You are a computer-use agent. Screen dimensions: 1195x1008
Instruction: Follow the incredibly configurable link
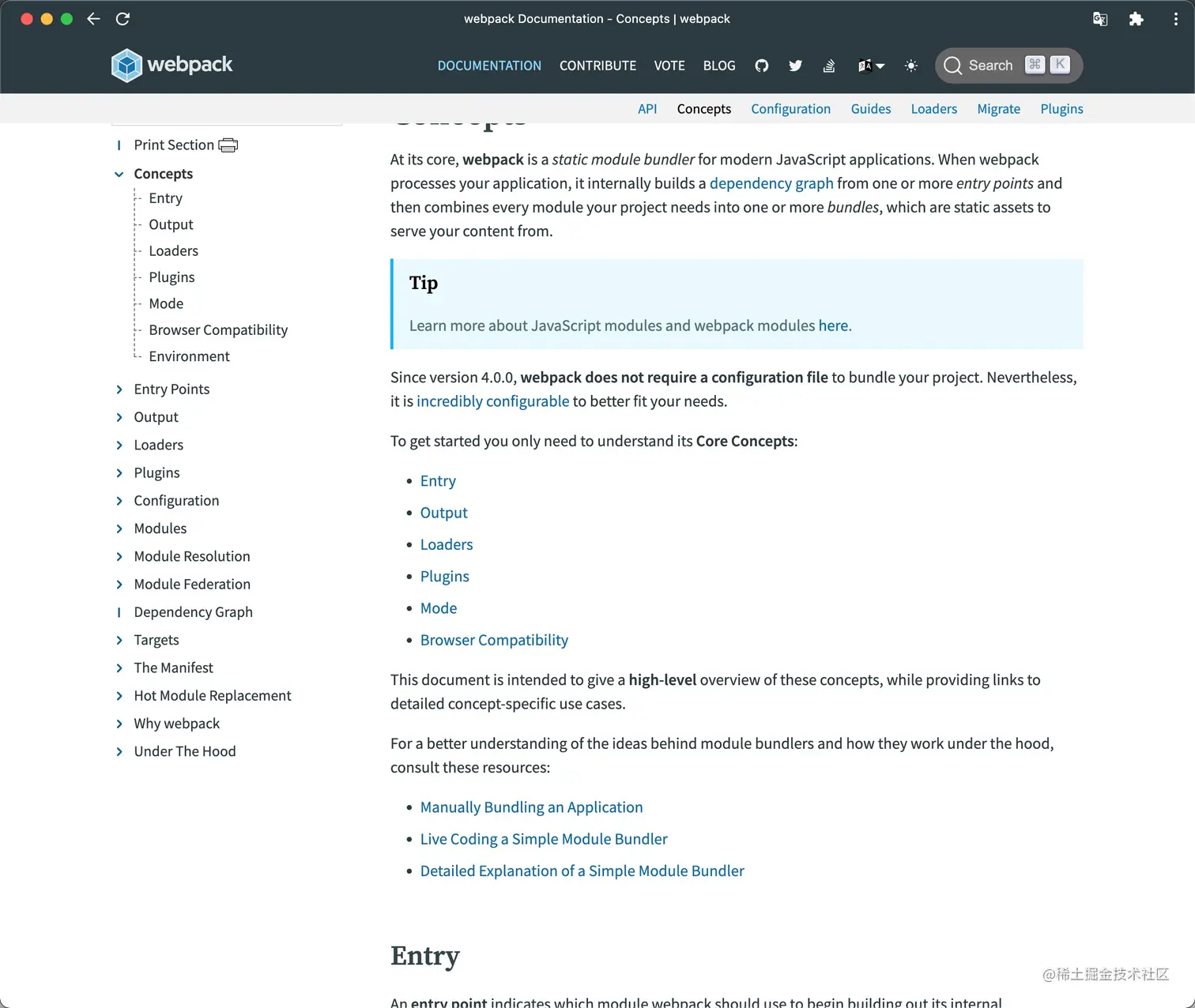[x=492, y=401]
